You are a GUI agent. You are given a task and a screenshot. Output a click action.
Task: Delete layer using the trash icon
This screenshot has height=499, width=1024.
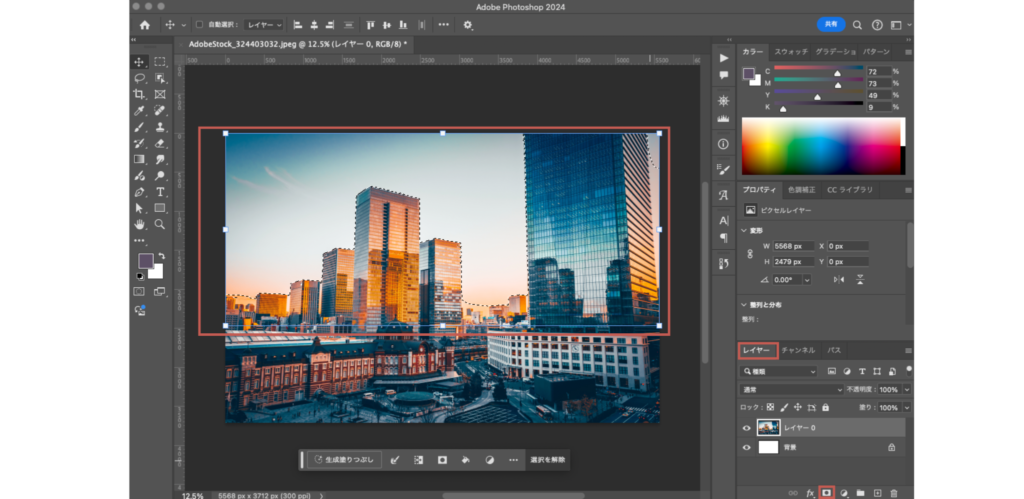(x=894, y=492)
